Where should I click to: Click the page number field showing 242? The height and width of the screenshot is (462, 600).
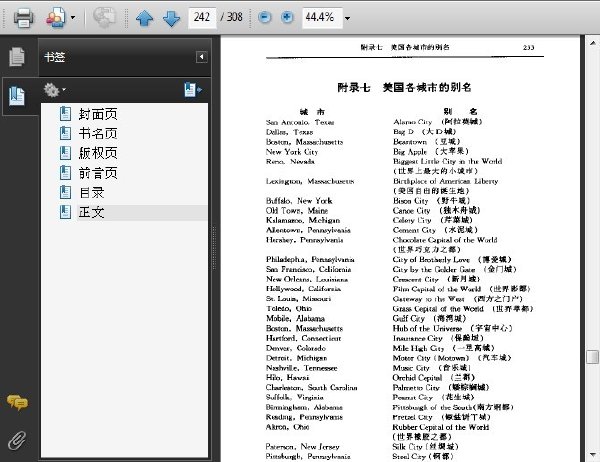pos(202,18)
